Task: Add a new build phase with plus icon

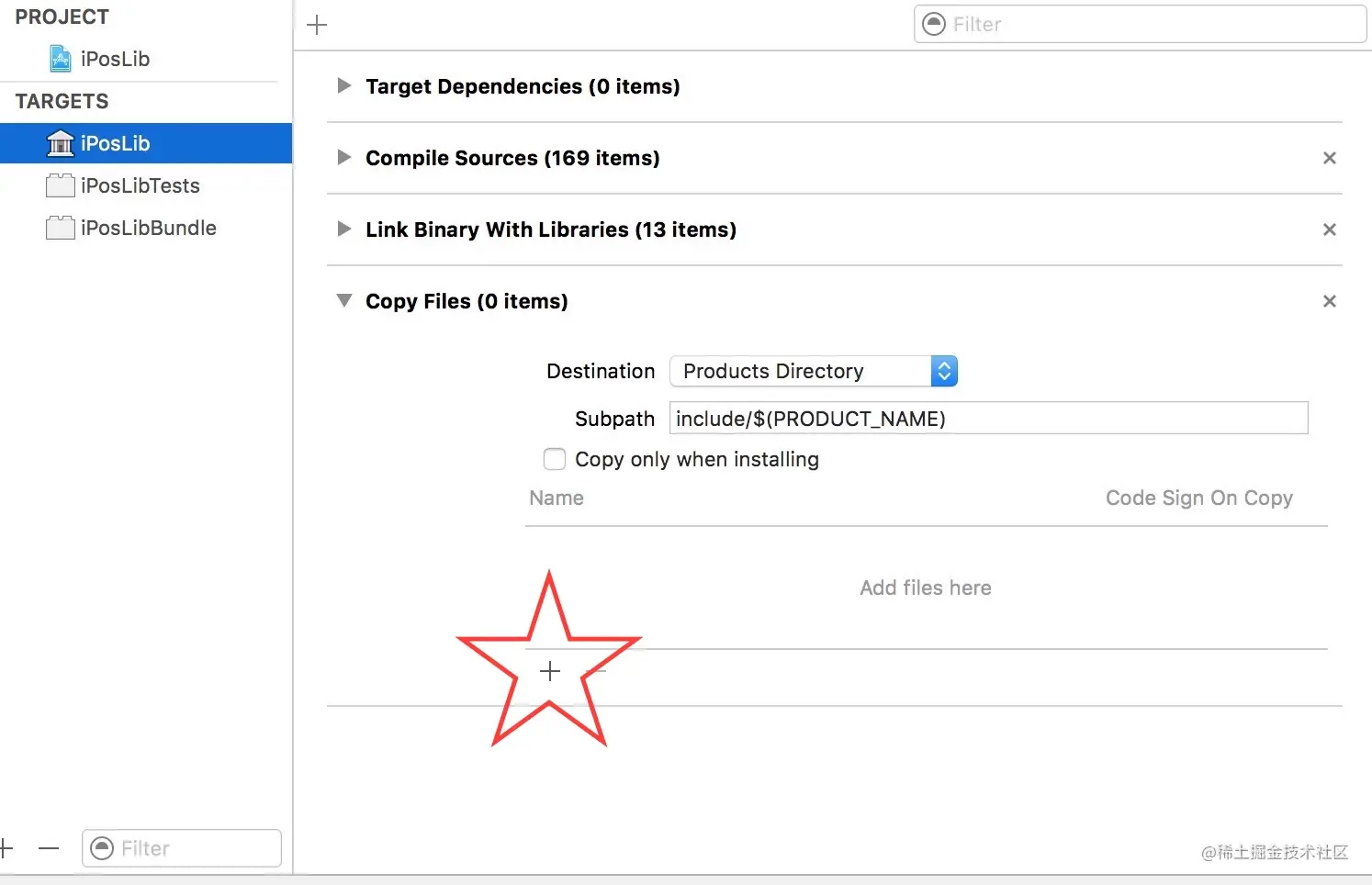Action: point(317,25)
